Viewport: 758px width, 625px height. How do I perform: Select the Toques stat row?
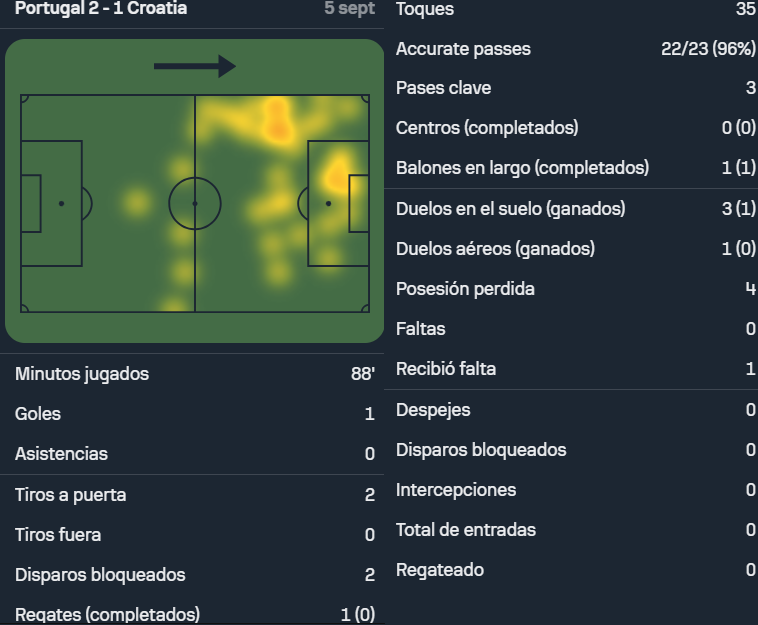coord(575,9)
